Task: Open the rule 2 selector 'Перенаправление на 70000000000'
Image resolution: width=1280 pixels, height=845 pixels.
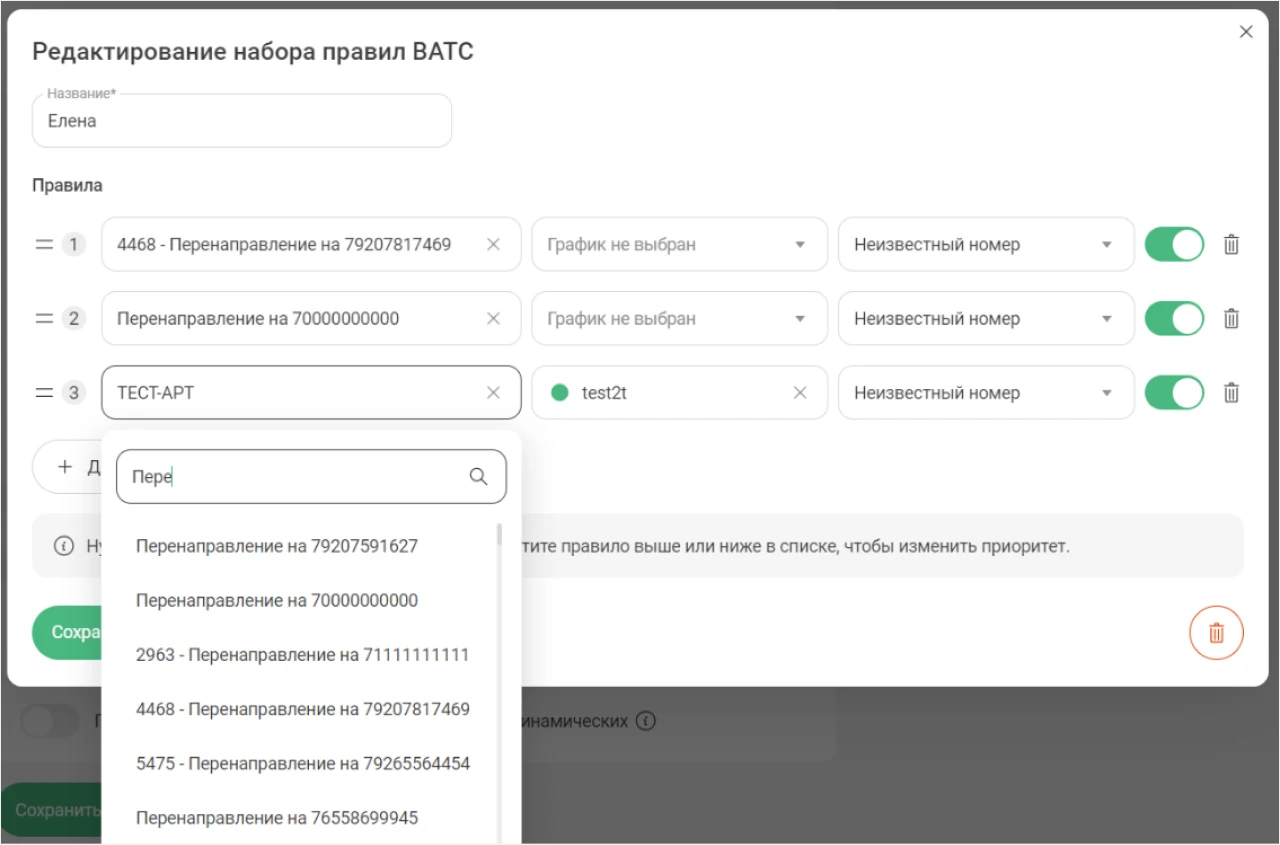Action: click(311, 319)
